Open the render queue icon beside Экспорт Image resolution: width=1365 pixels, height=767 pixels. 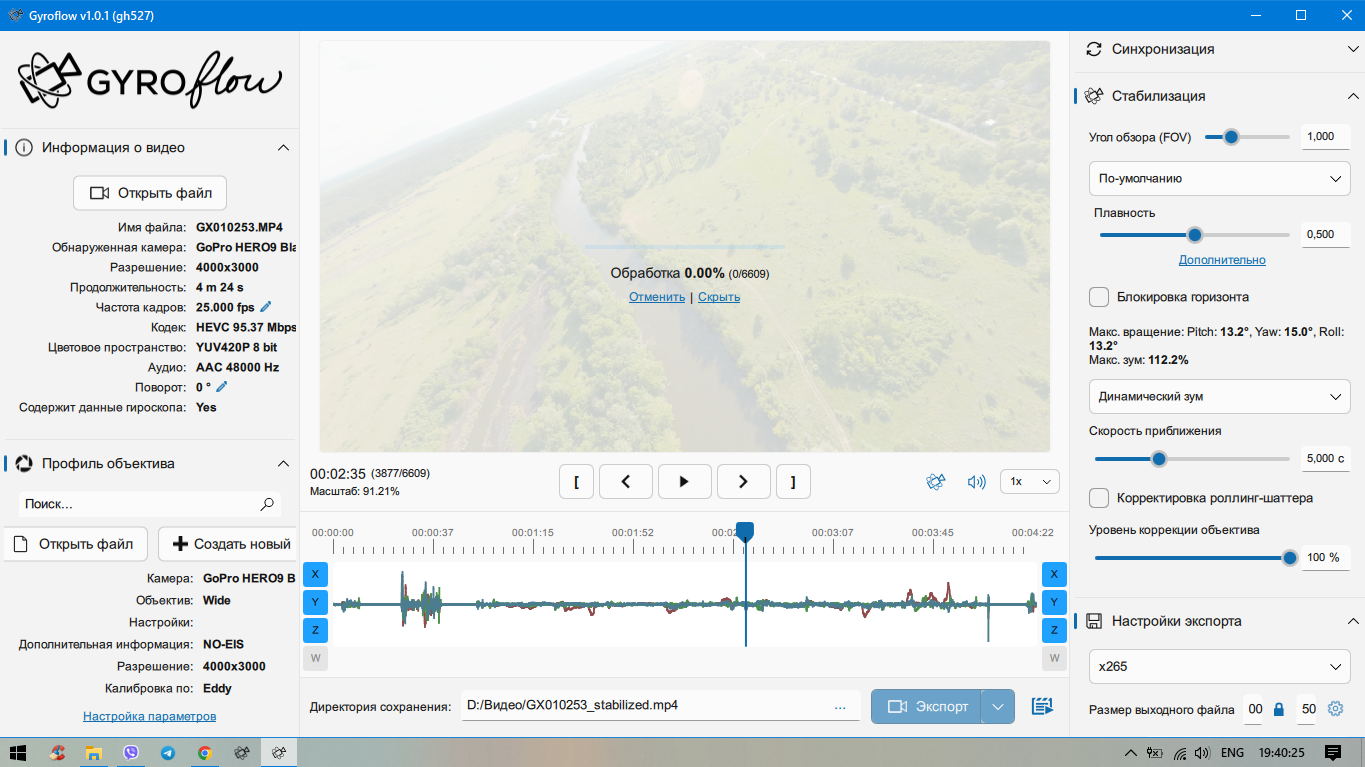(x=1041, y=706)
